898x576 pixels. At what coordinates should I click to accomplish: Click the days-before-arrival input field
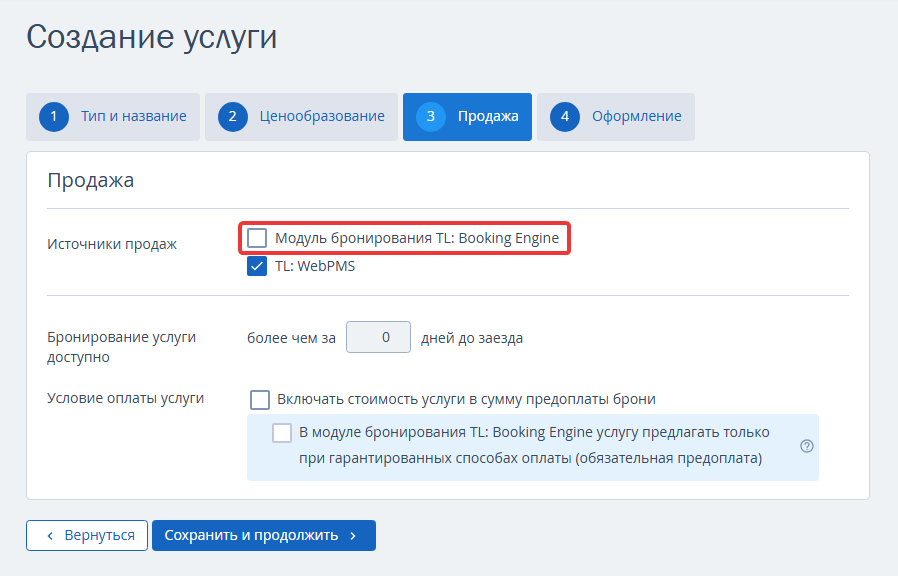point(378,337)
